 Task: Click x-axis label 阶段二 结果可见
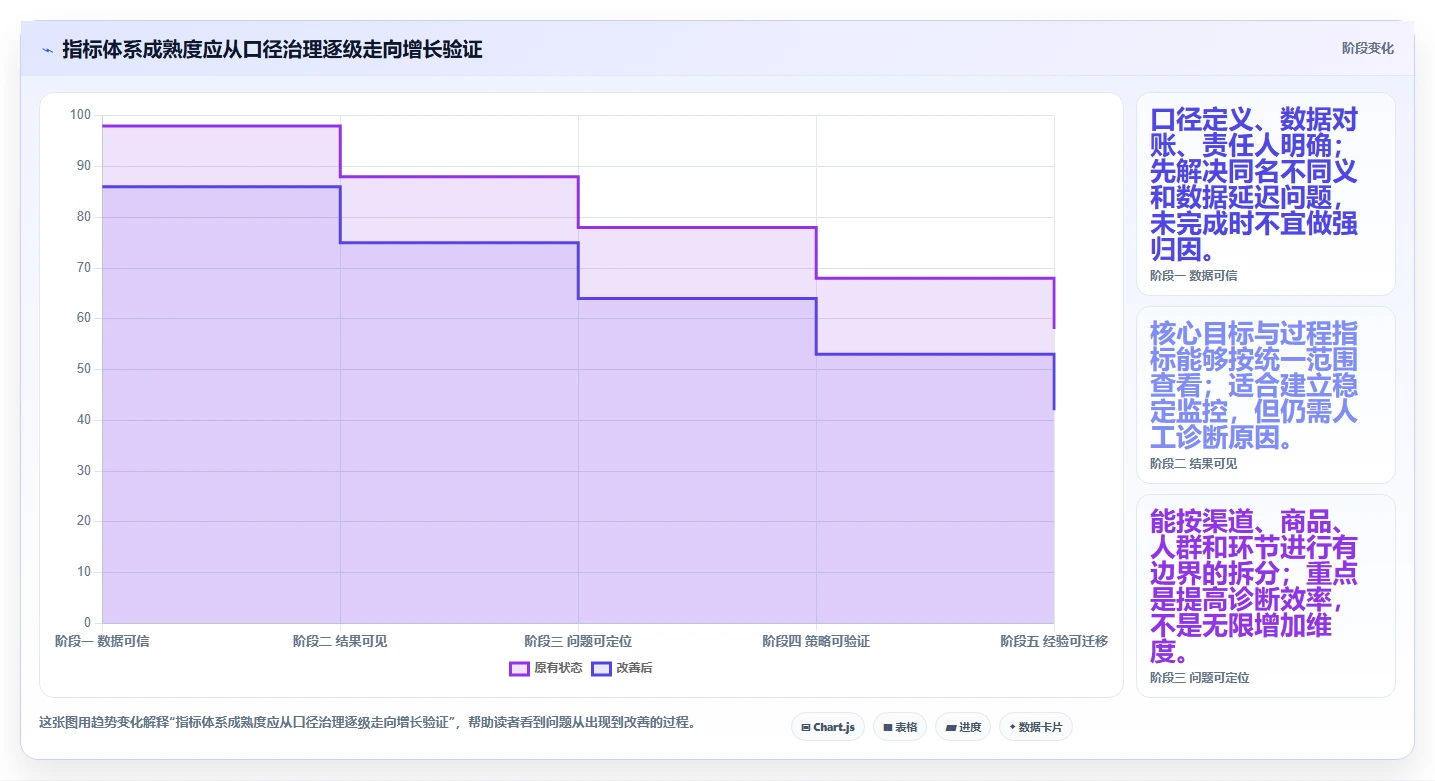click(340, 641)
